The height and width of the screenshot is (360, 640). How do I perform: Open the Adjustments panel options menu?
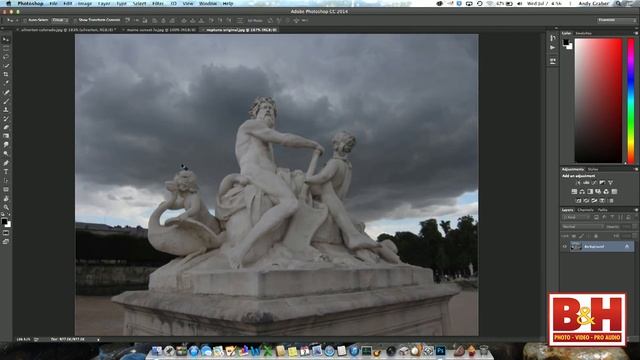pyautogui.click(x=636, y=169)
